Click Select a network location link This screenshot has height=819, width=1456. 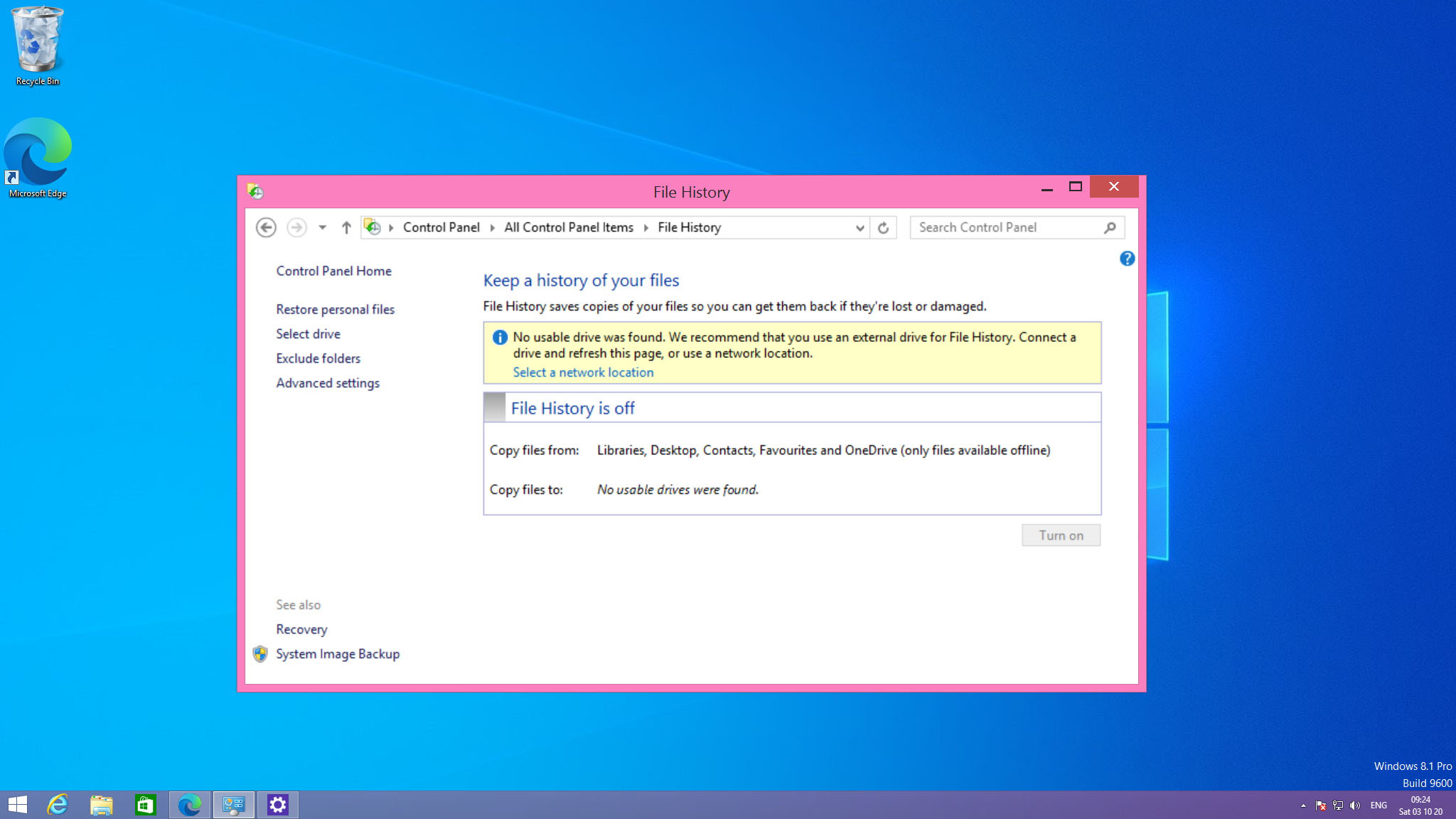(584, 372)
